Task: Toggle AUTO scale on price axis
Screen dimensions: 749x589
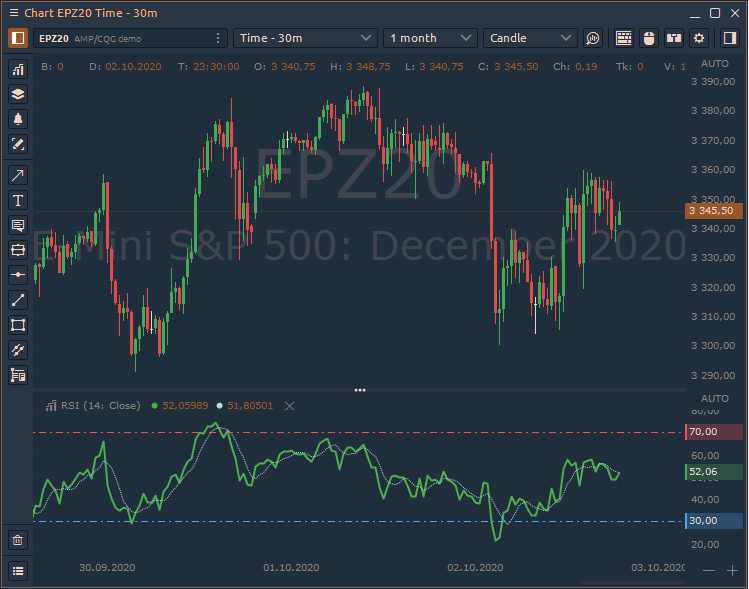Action: [715, 63]
